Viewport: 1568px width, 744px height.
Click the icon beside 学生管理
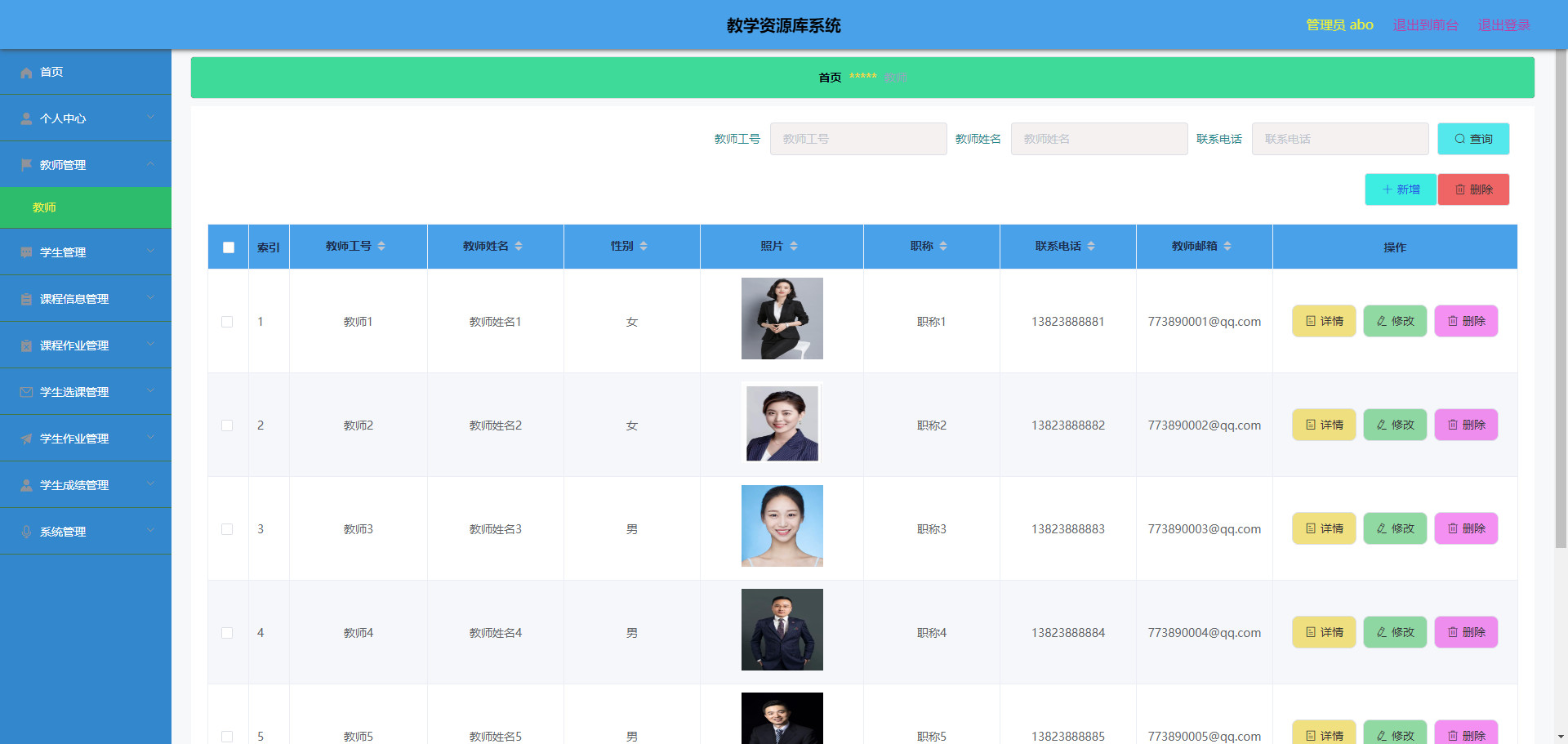26,253
